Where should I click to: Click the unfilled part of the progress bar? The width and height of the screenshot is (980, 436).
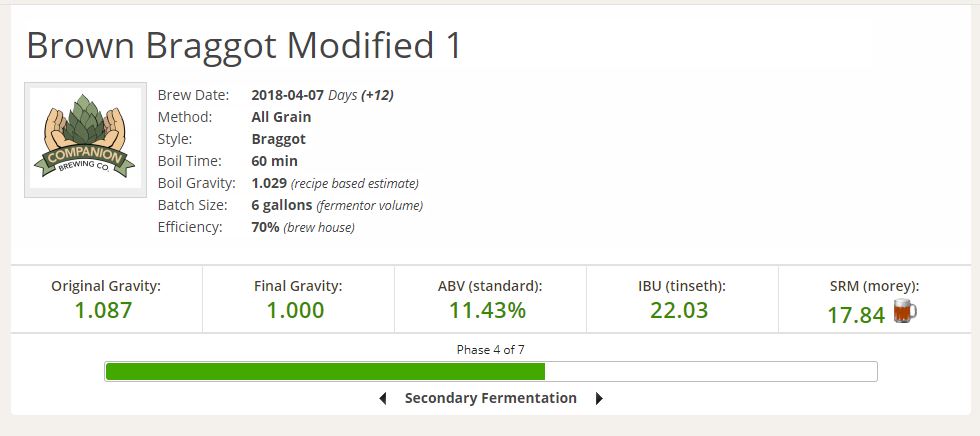point(711,372)
